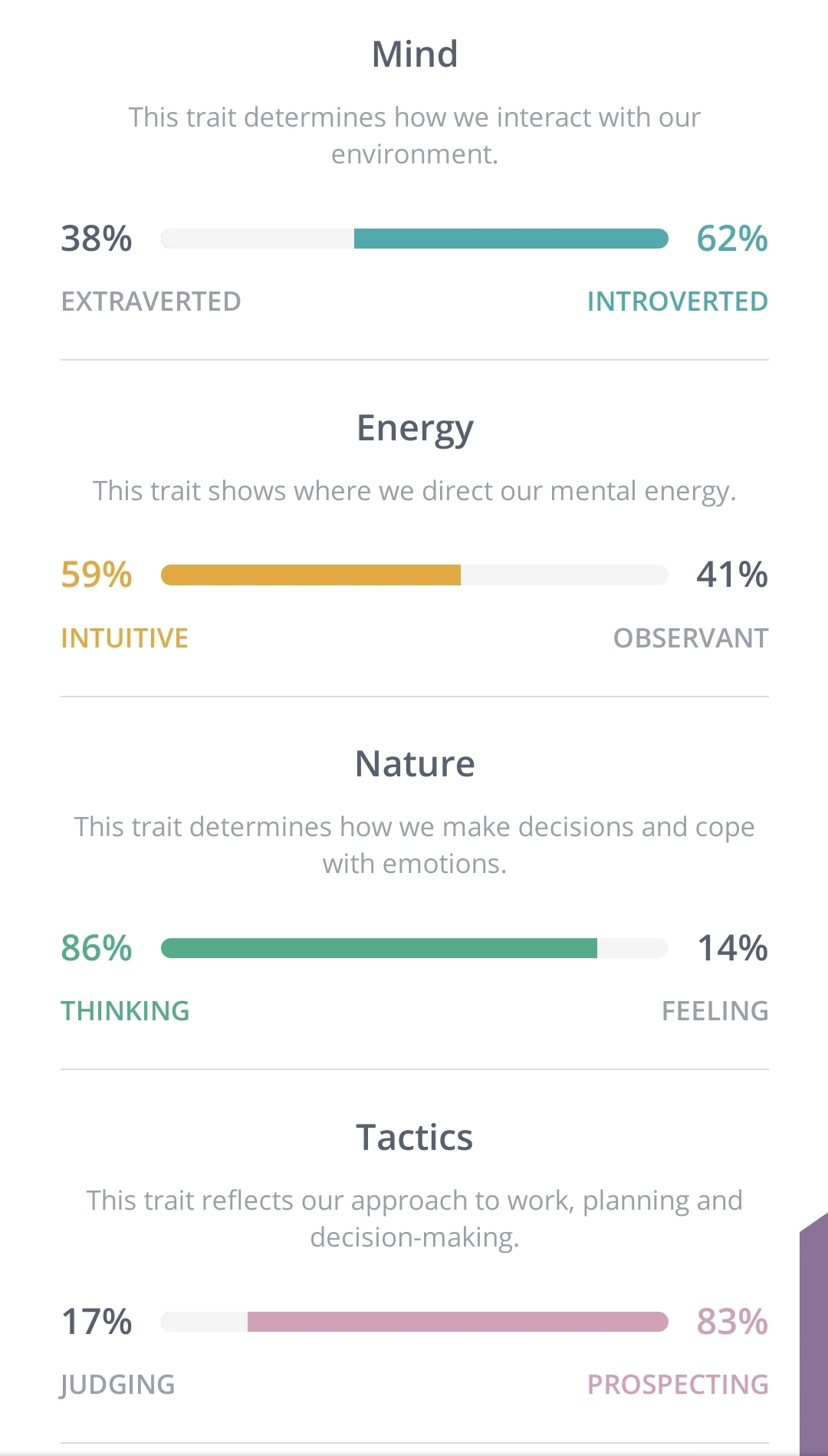828x1456 pixels.
Task: Click the green Thinking progress bar
Action: (x=379, y=948)
